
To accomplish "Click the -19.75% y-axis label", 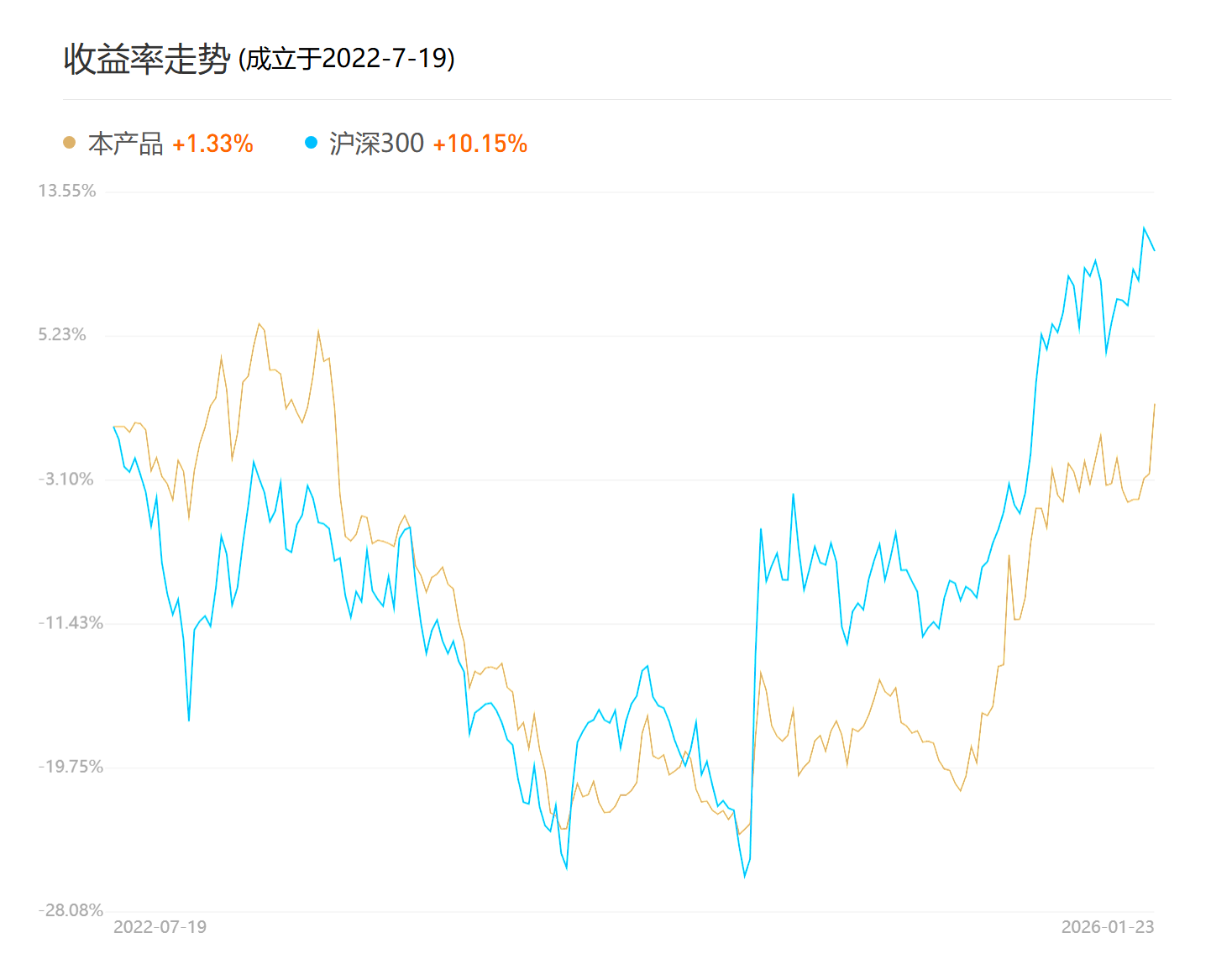I will [x=71, y=766].
